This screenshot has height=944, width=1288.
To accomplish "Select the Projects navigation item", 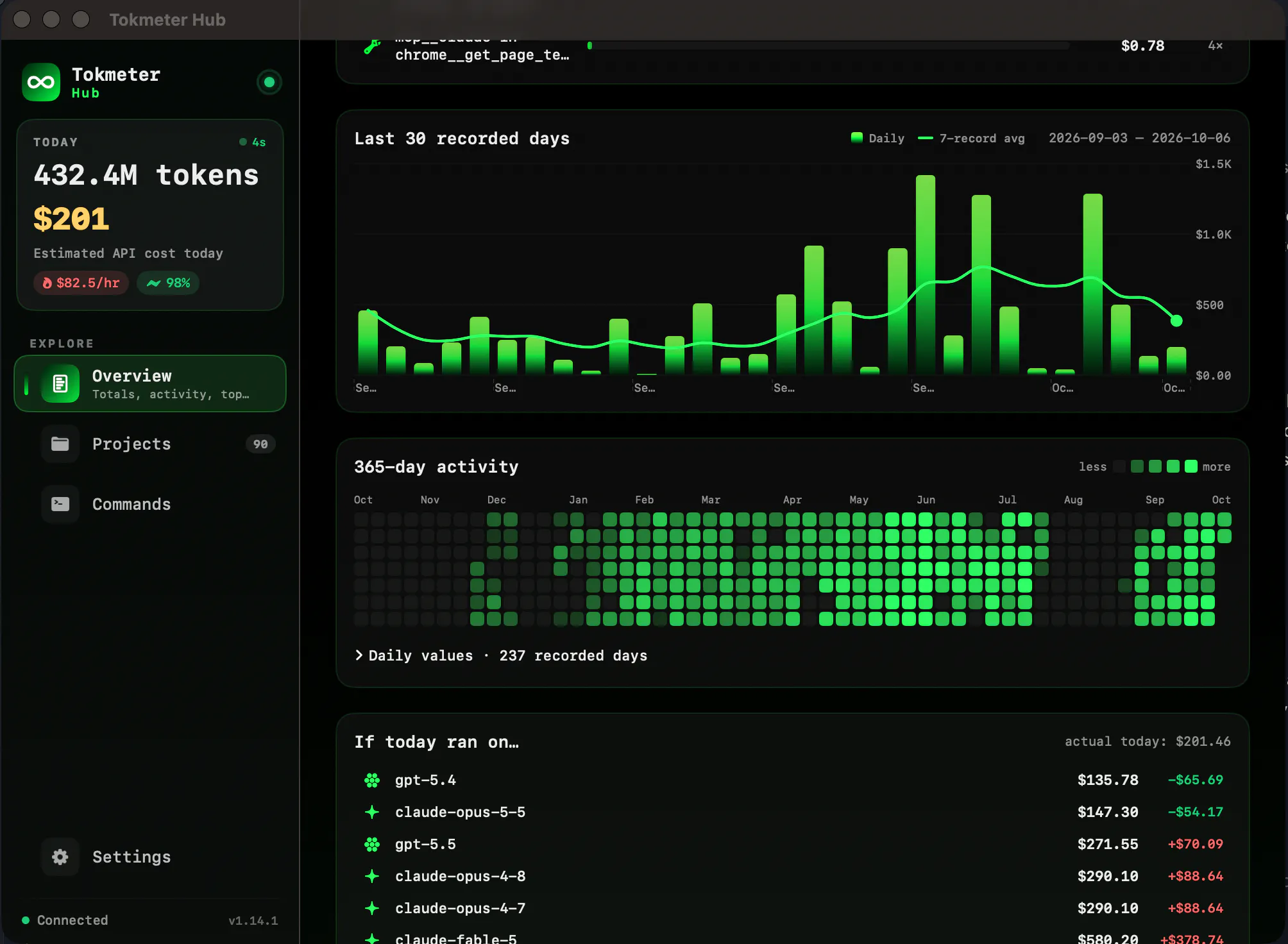I will pos(150,444).
